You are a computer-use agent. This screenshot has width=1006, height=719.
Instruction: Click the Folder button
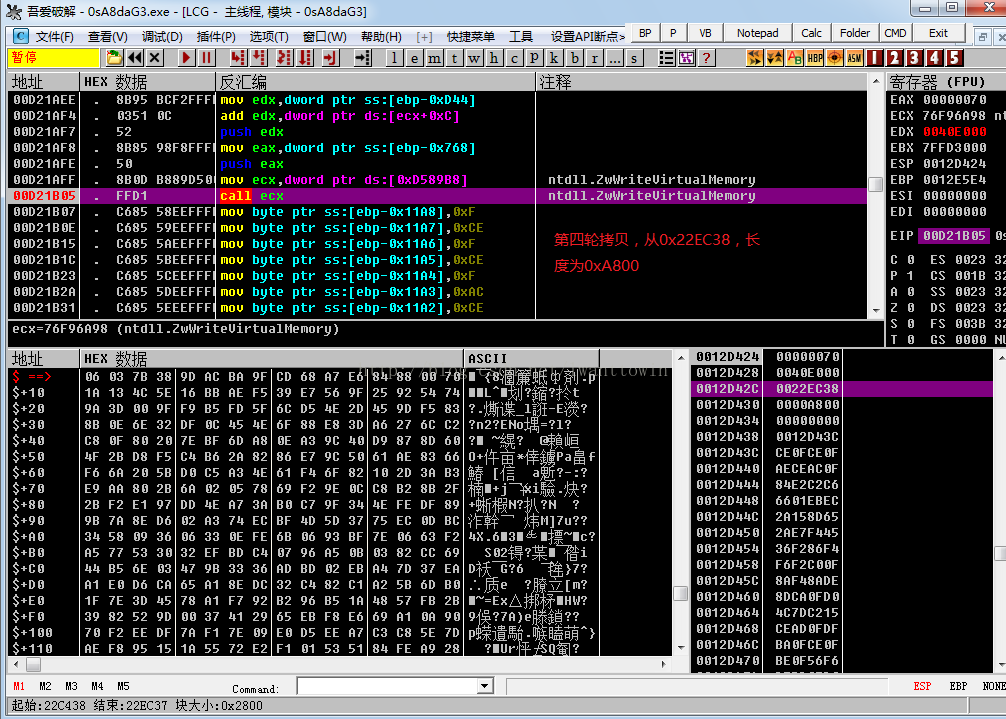tap(855, 33)
